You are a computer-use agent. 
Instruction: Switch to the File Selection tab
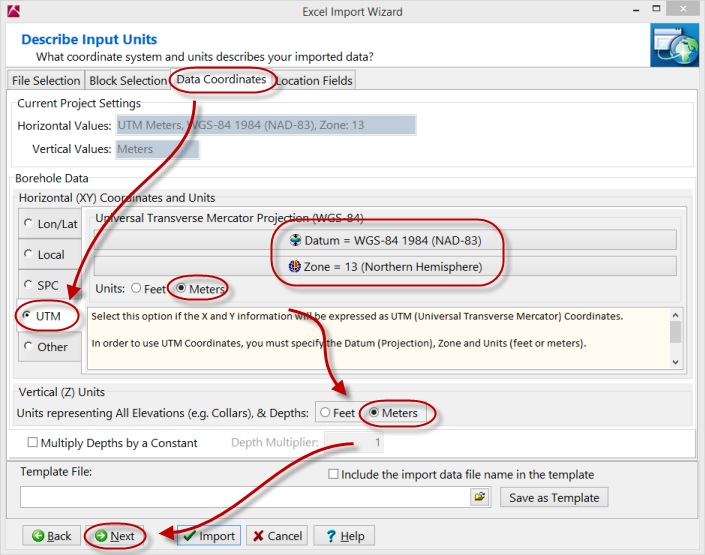(46, 81)
